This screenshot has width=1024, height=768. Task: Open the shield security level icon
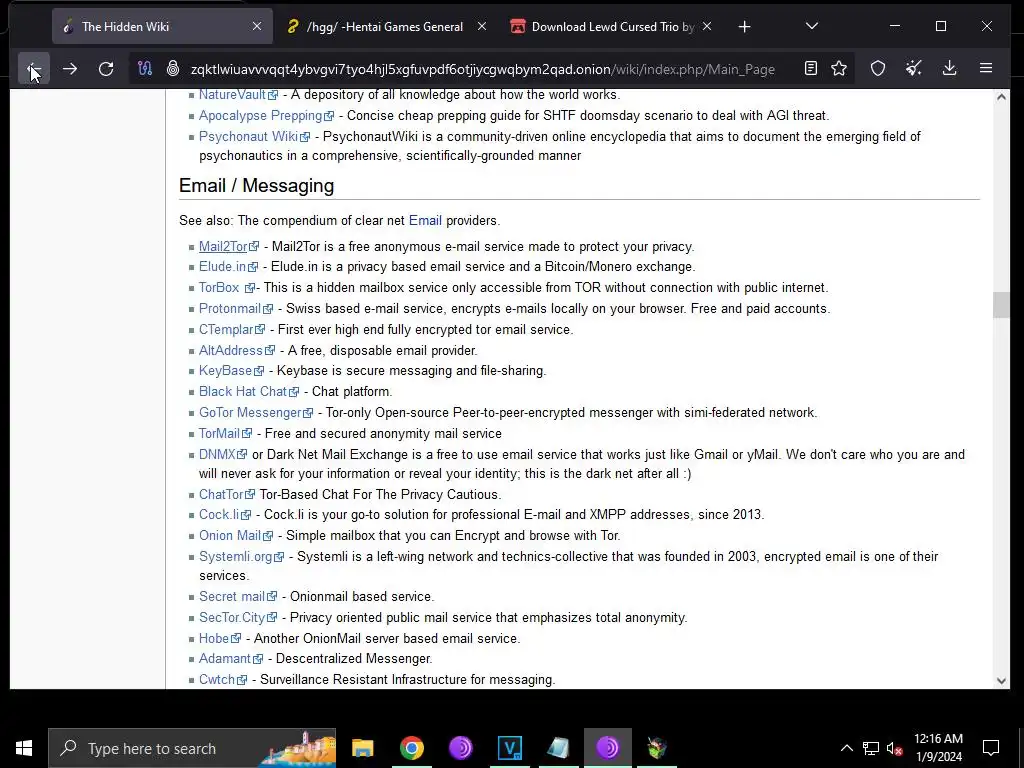tap(878, 69)
